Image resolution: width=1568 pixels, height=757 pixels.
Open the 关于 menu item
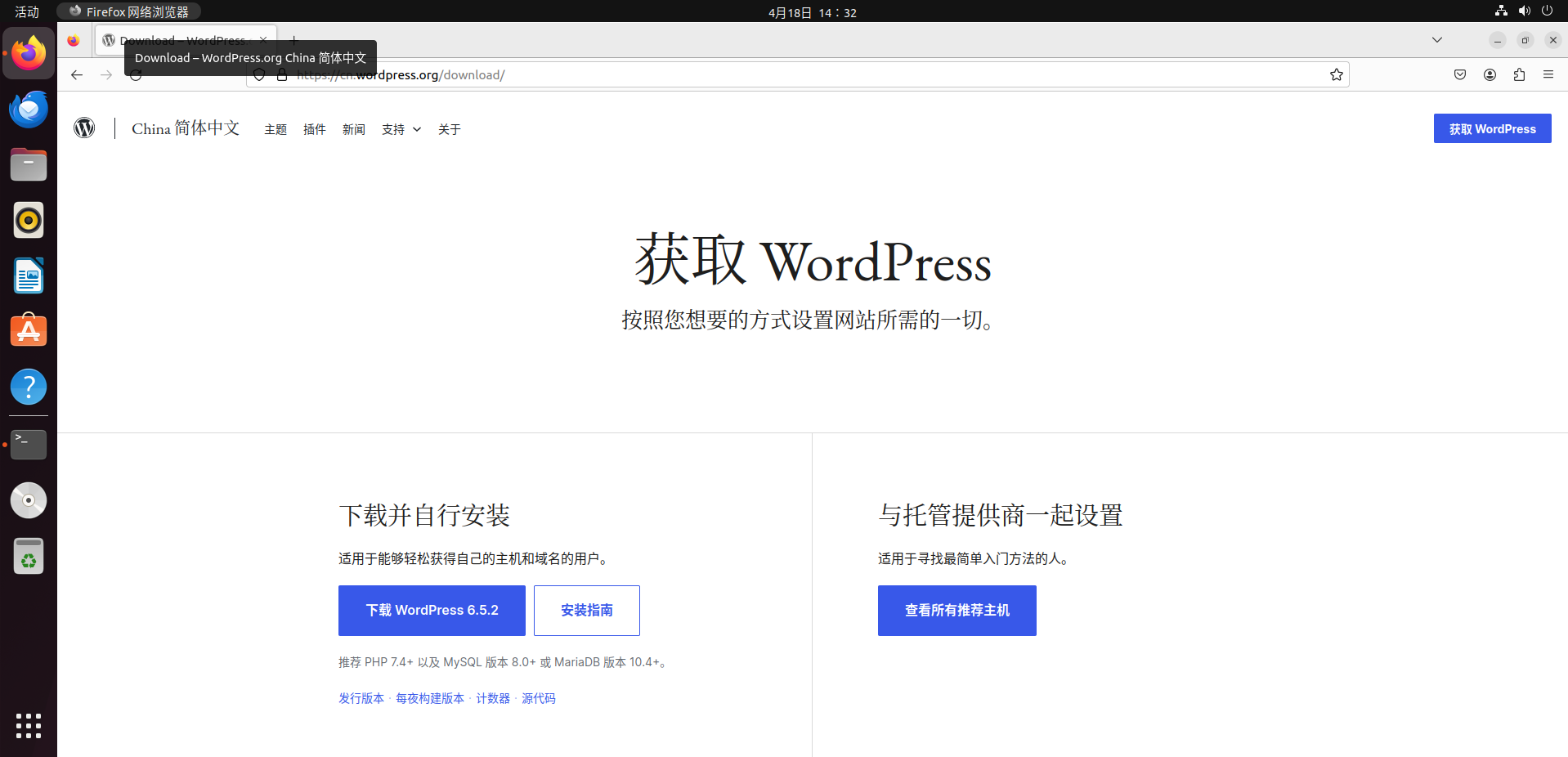450,129
